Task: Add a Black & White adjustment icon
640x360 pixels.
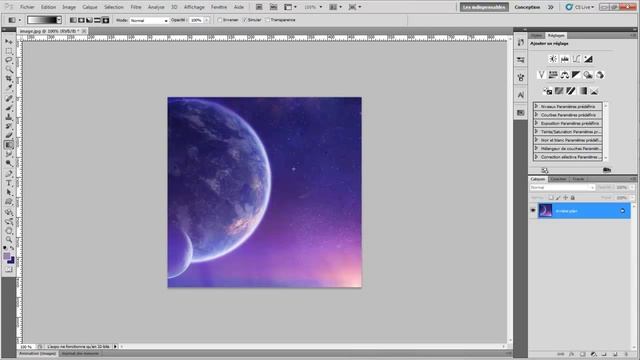Action: point(576,75)
